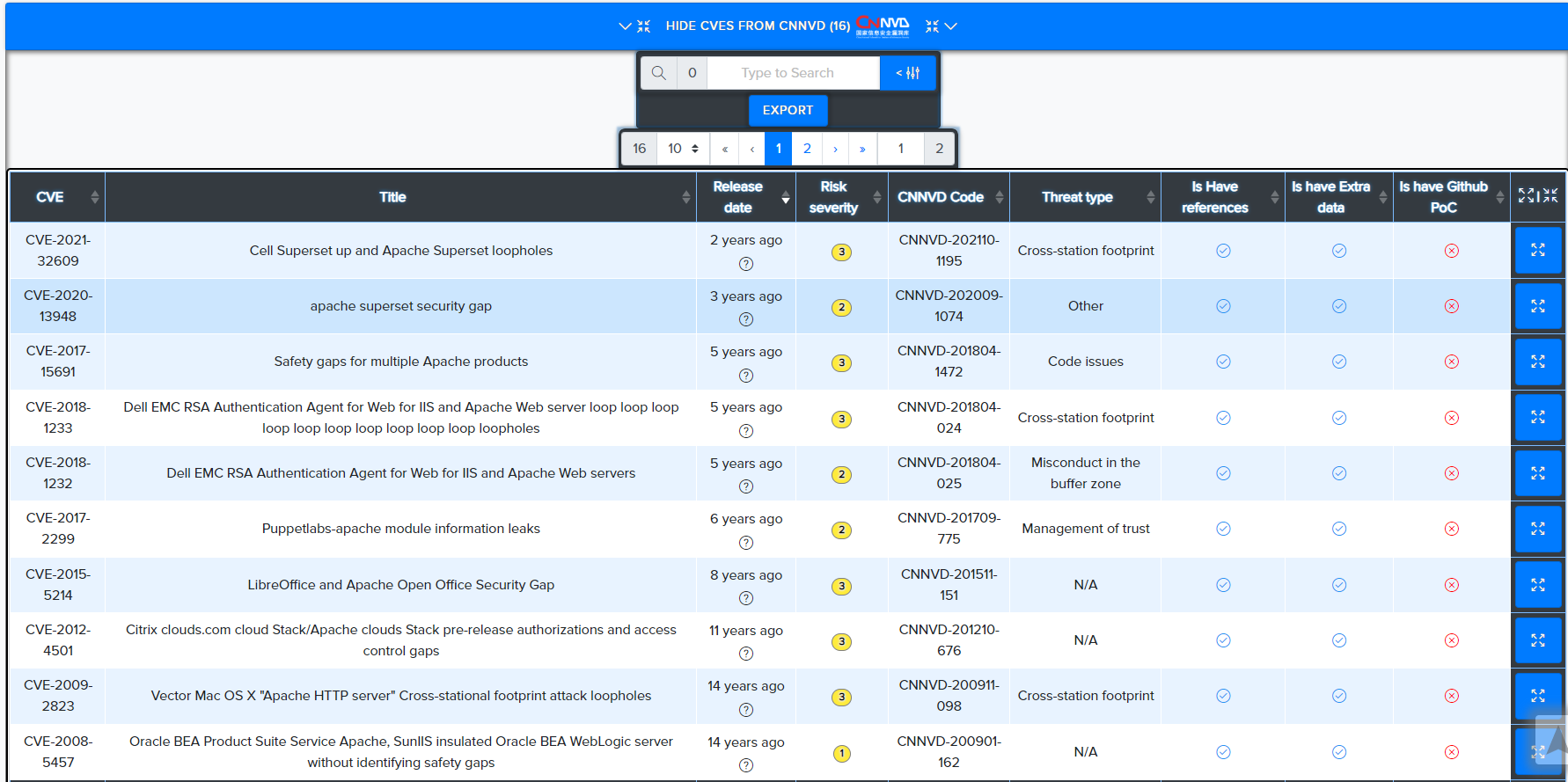This screenshot has width=1568, height=782.
Task: Go to pagination page 2
Action: 807,149
